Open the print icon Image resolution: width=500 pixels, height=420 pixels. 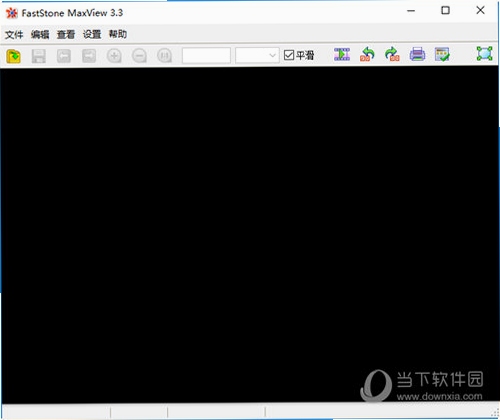(x=417, y=54)
